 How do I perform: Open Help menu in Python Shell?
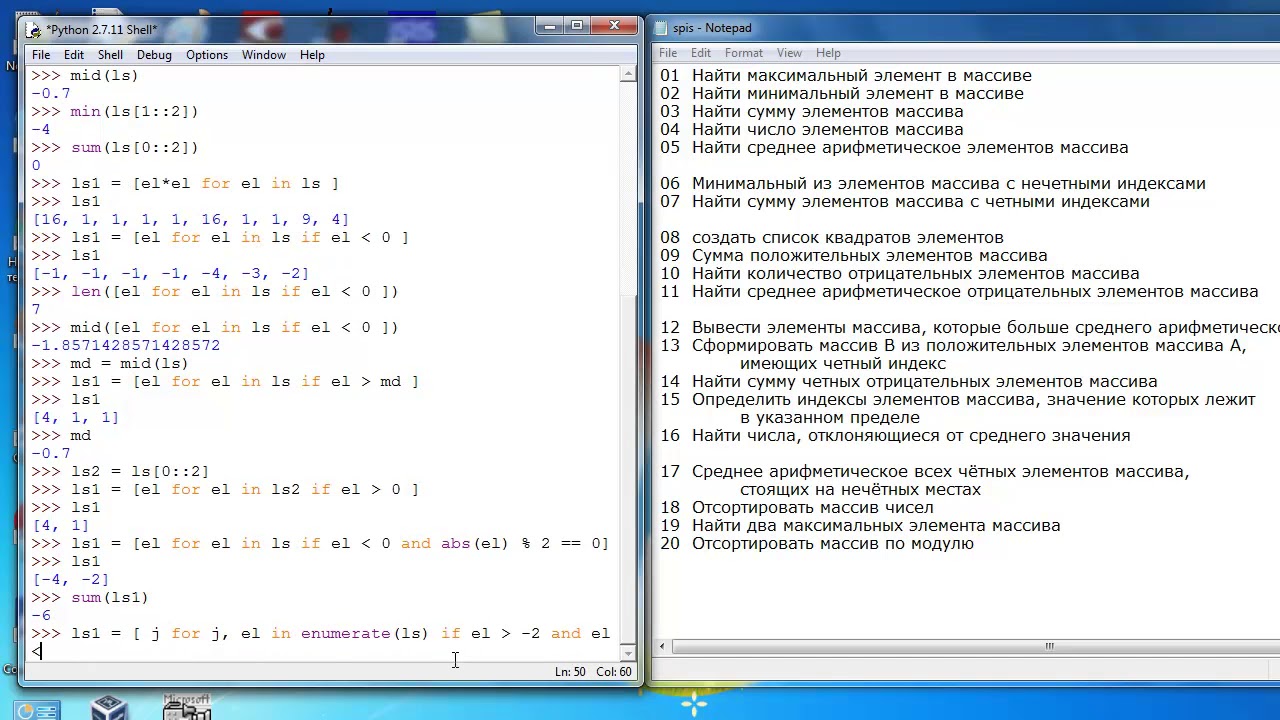click(x=312, y=55)
